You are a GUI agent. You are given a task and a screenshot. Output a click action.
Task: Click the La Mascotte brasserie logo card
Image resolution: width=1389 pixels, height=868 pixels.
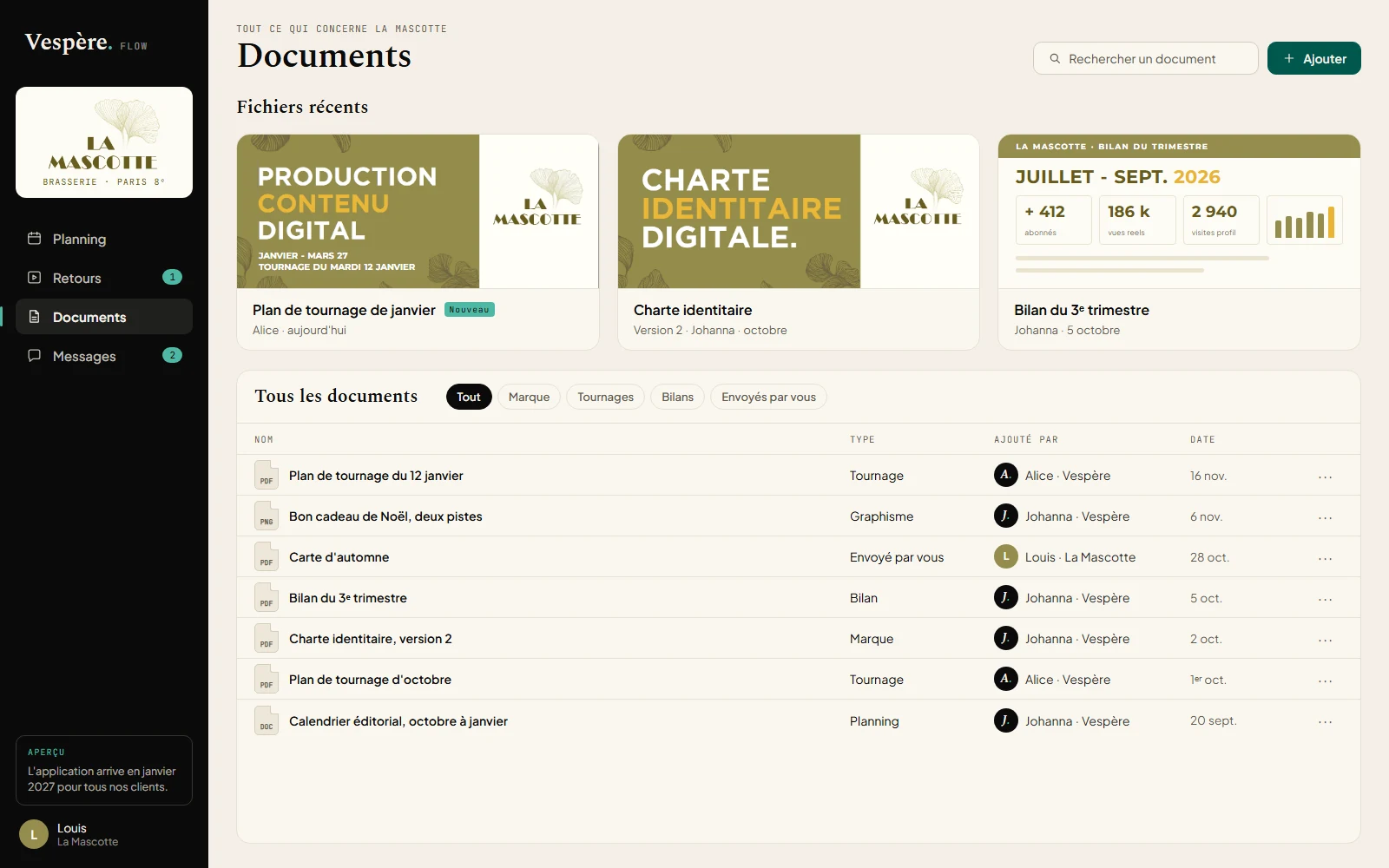coord(104,142)
